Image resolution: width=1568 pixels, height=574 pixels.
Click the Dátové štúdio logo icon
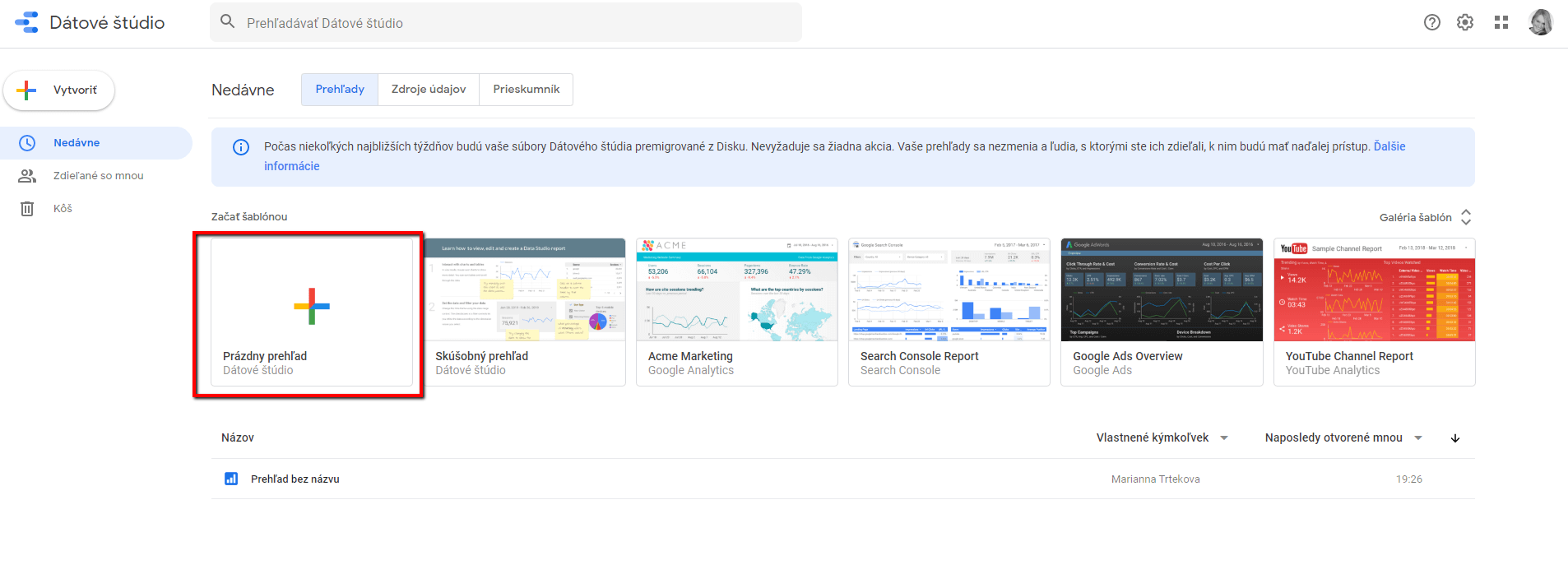[x=26, y=22]
